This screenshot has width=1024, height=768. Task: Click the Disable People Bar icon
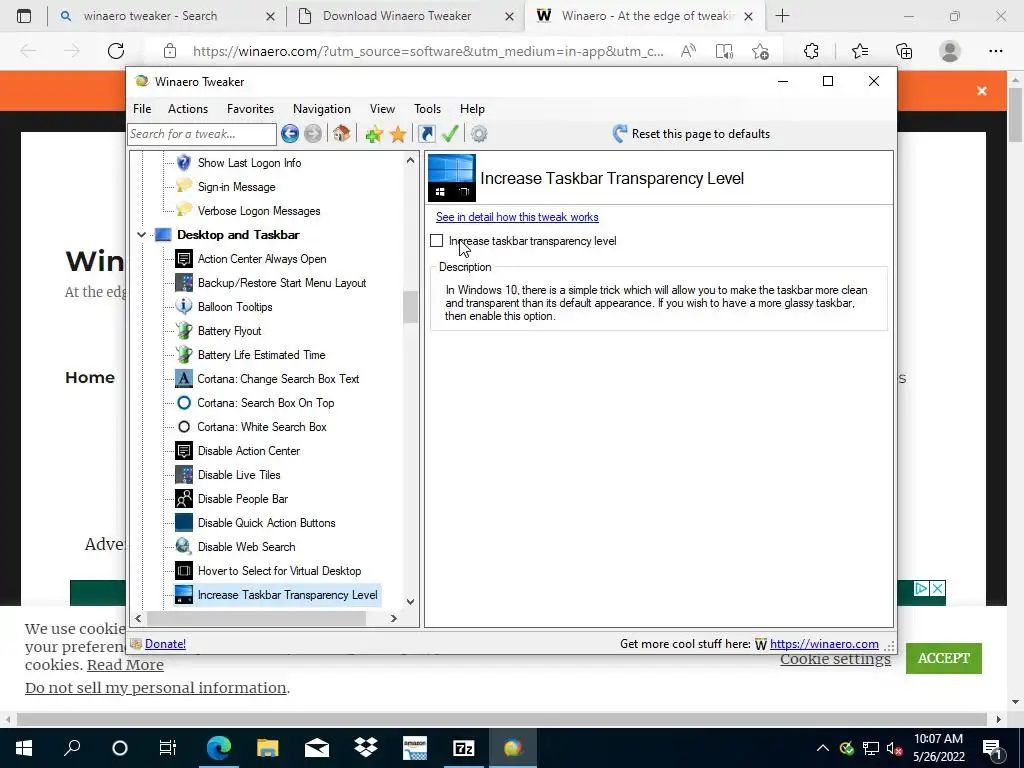tap(184, 499)
